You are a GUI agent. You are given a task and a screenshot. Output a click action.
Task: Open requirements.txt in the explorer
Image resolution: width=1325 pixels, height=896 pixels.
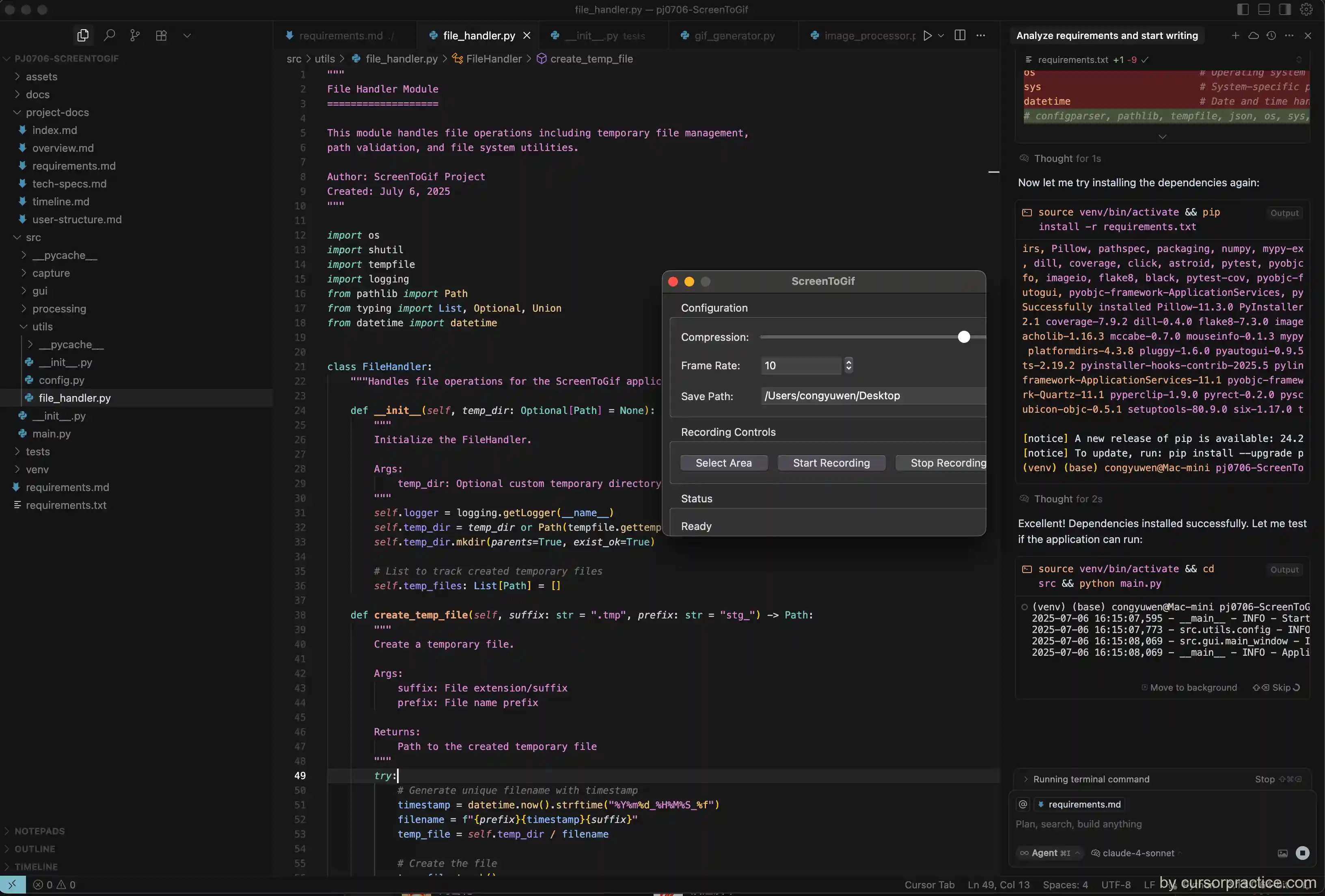pyautogui.click(x=66, y=505)
